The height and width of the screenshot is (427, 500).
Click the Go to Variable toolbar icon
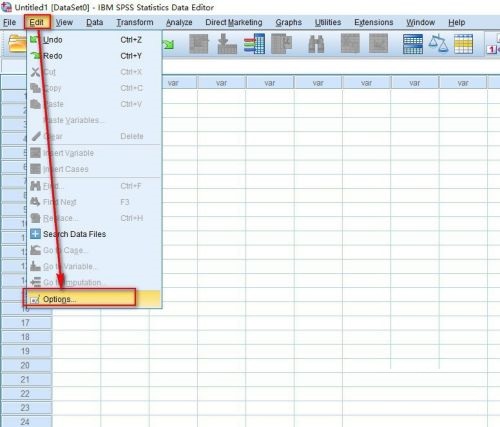[x=227, y=44]
